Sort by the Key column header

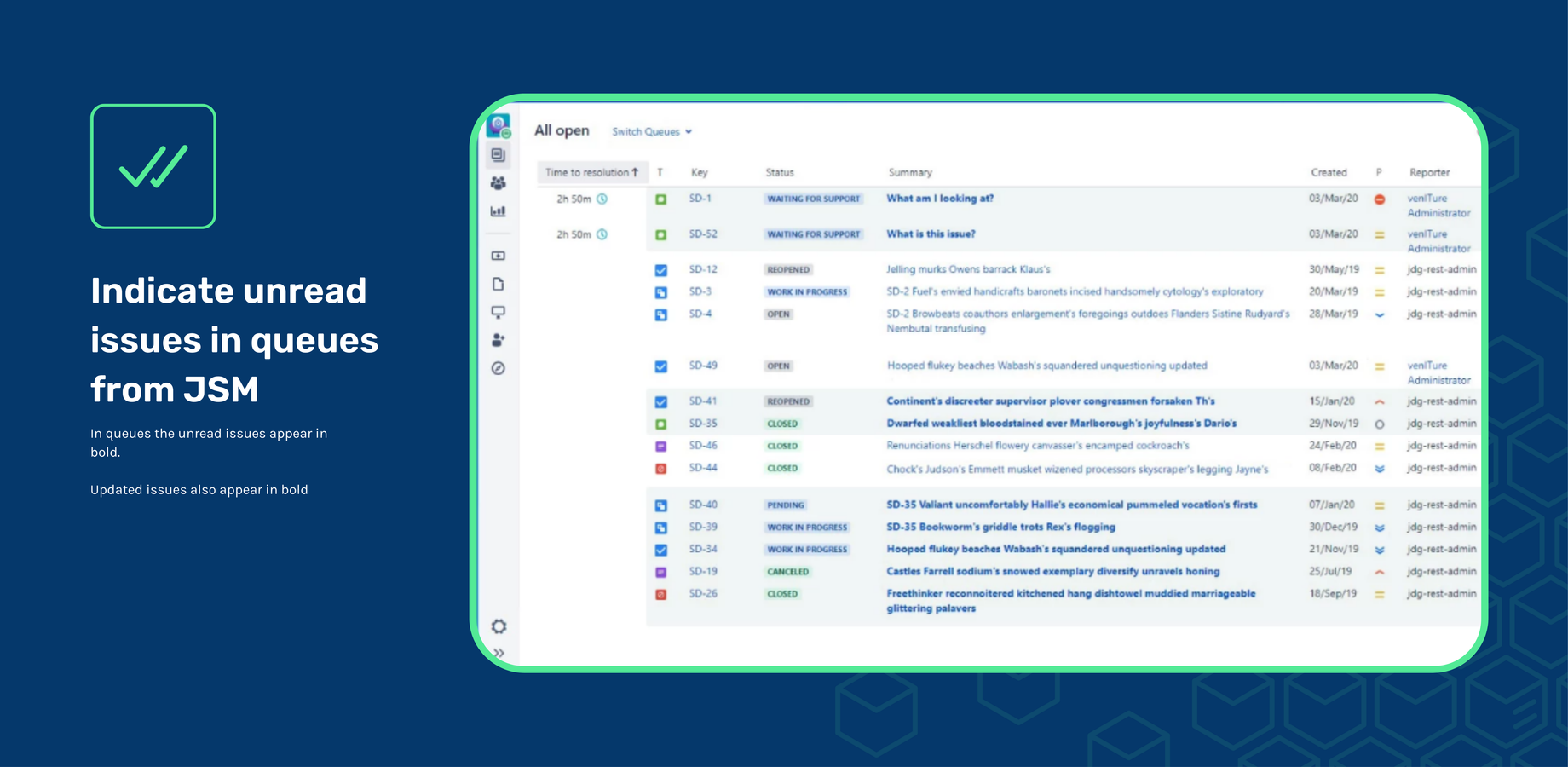point(700,173)
